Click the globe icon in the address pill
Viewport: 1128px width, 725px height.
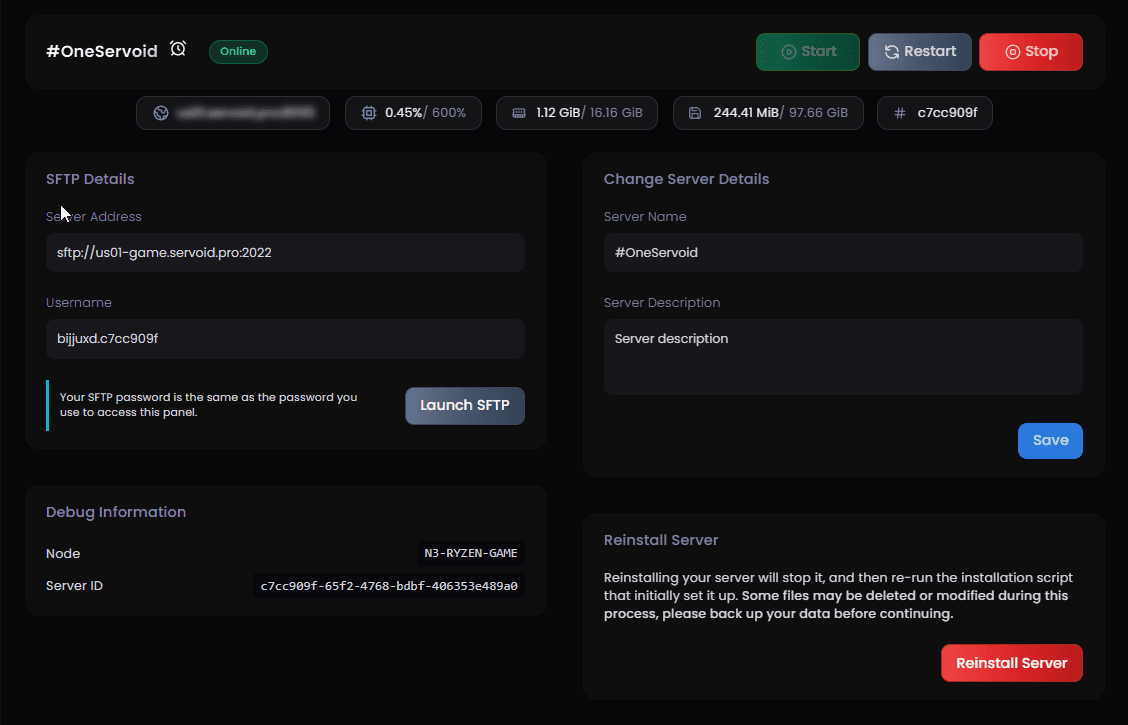coord(160,113)
